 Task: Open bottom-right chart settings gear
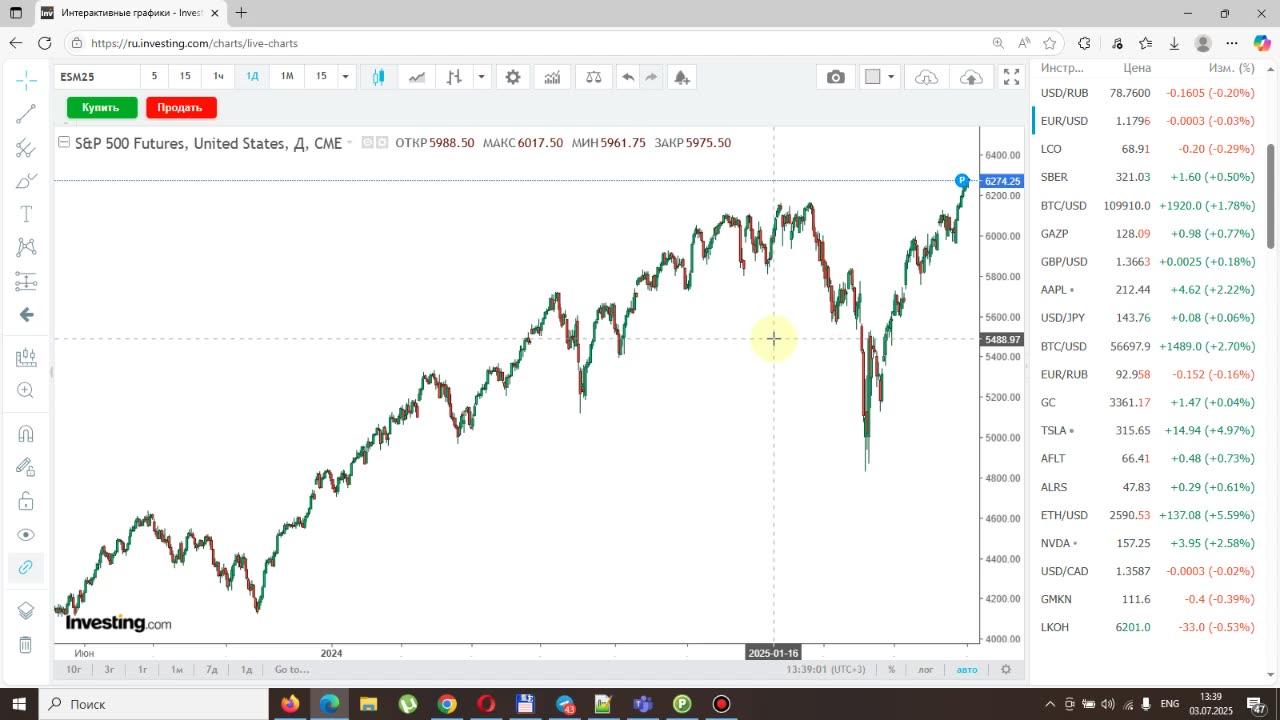coord(1006,670)
